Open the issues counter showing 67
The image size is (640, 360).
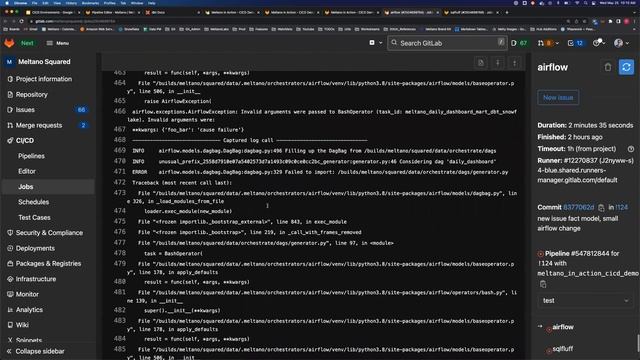click(x=519, y=43)
